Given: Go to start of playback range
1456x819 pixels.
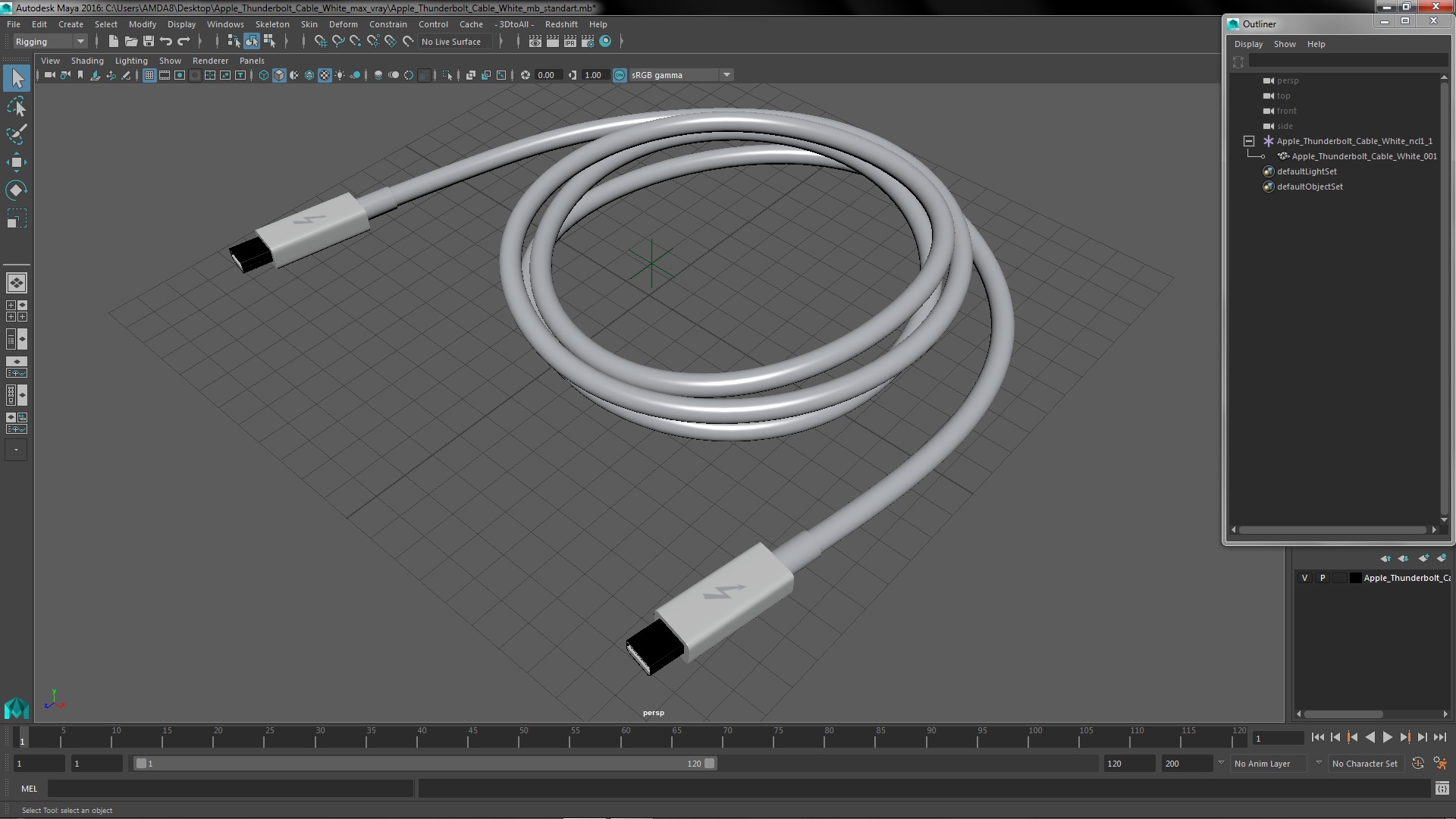Looking at the screenshot, I should tap(1317, 737).
